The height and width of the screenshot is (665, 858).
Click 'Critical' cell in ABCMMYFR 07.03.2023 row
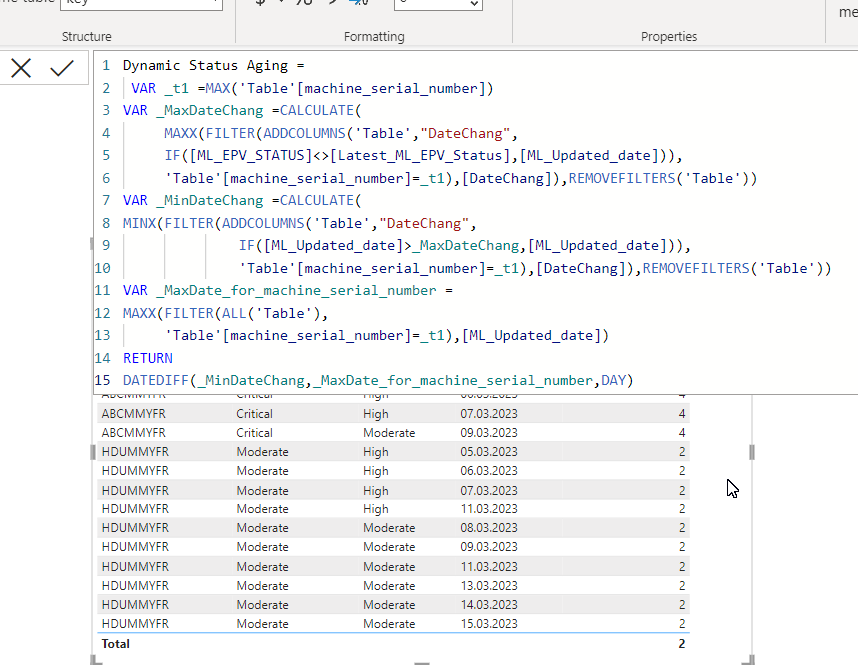coord(254,414)
